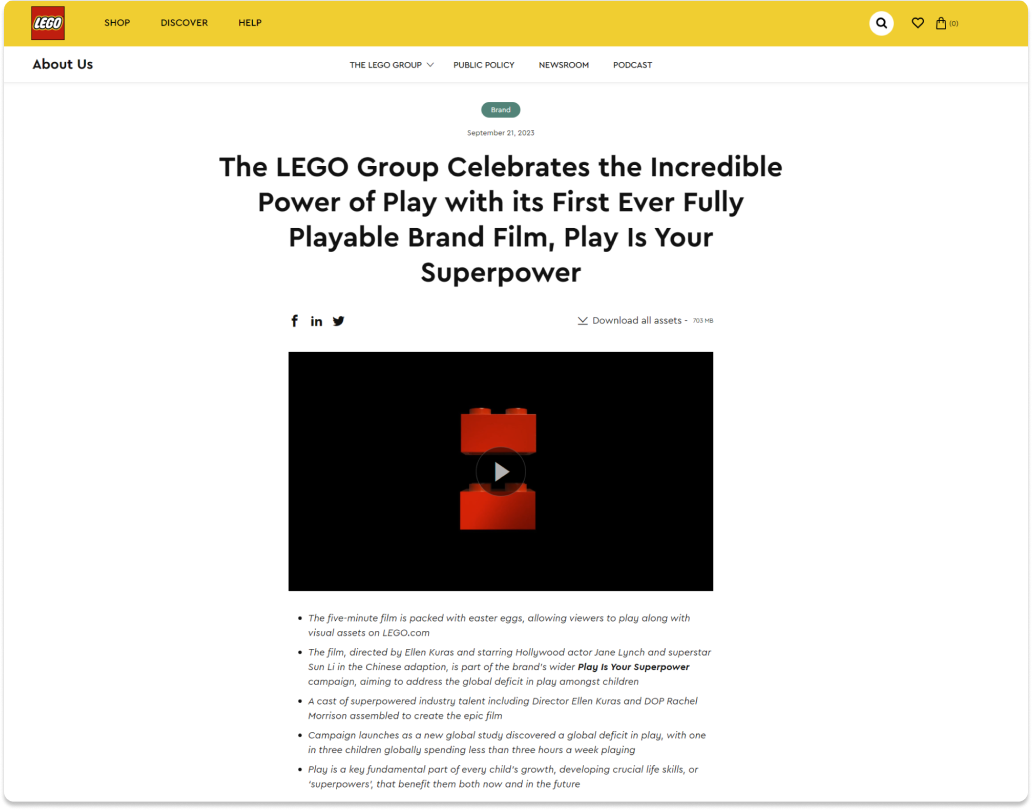The width and height of the screenshot is (1032, 810).
Task: Click Download all assets link
Action: (x=636, y=320)
